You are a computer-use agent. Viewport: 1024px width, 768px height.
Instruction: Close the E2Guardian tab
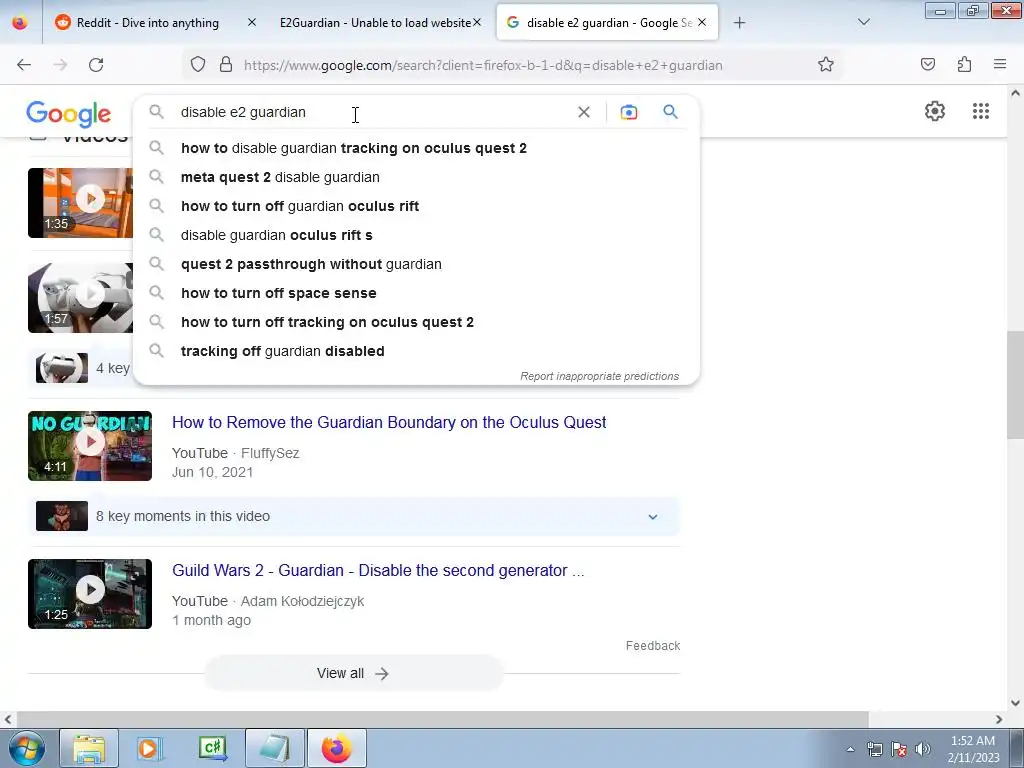click(477, 23)
